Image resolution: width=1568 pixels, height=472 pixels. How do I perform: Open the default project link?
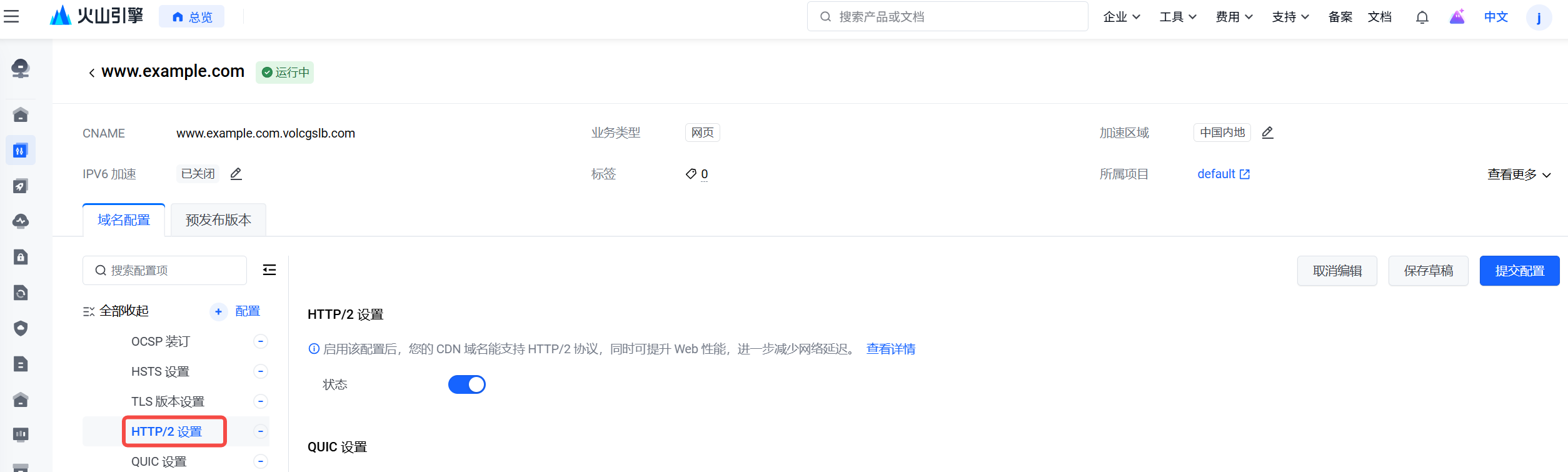pos(1224,174)
